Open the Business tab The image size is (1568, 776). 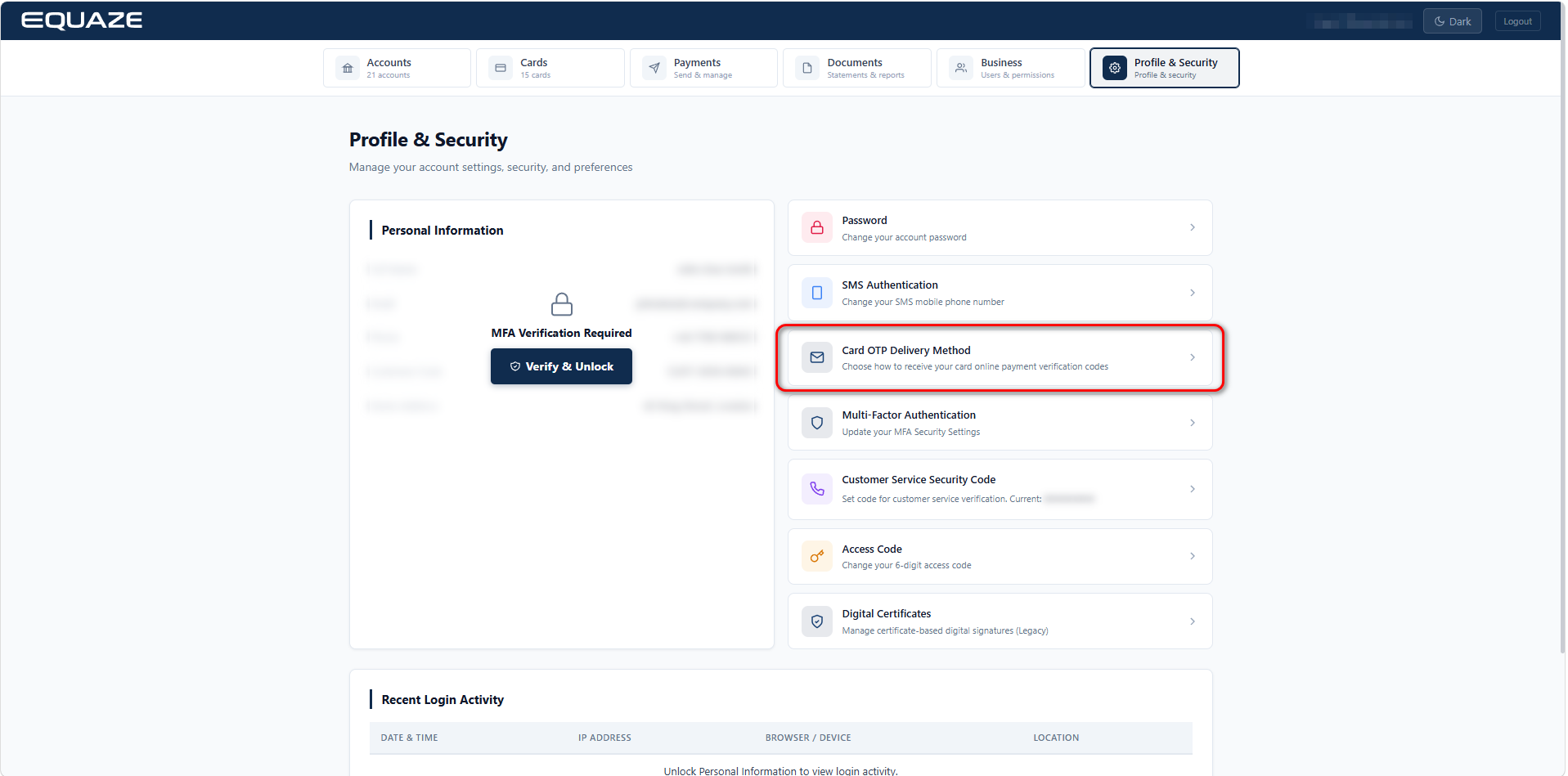coord(1011,68)
